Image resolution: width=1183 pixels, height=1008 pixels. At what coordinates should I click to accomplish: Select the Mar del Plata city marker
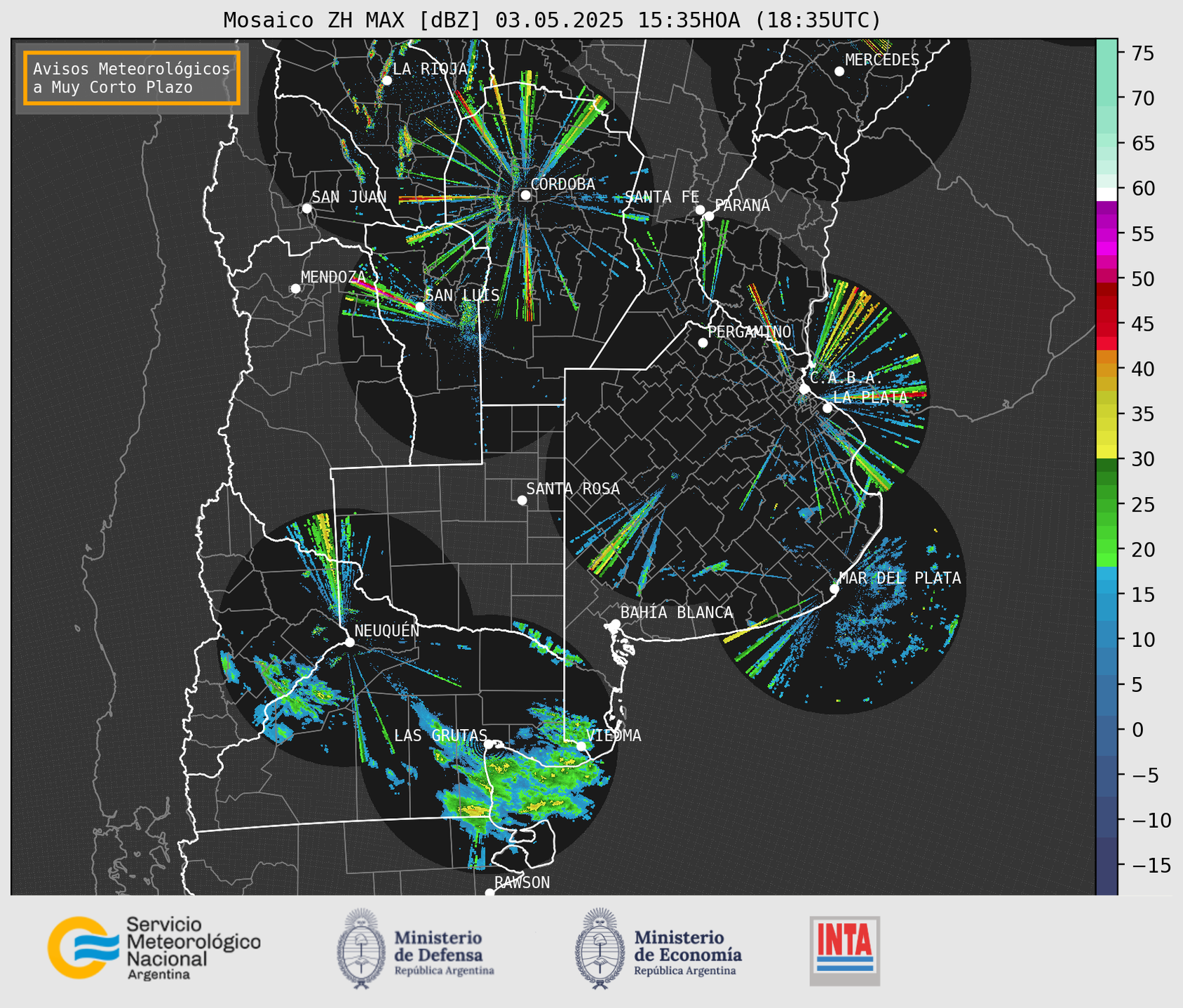(x=834, y=588)
